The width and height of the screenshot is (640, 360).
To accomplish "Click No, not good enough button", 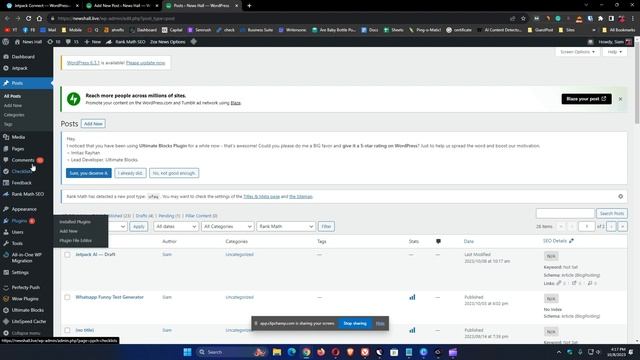I will pyautogui.click(x=174, y=173).
